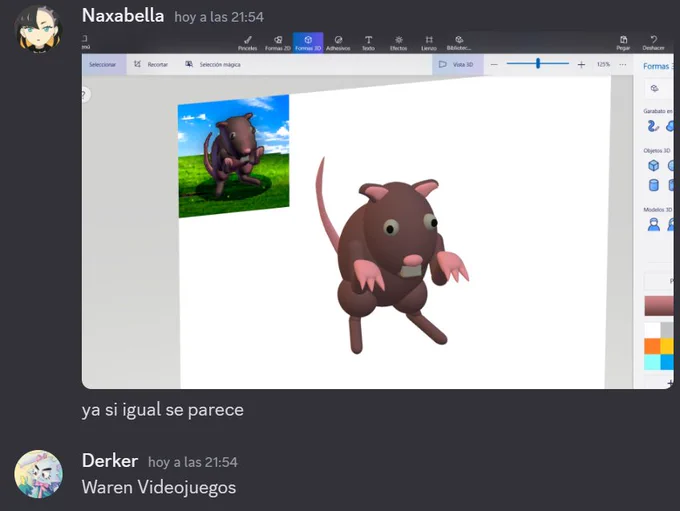
Task: Open the Formas 3D tab
Action: 308,43
